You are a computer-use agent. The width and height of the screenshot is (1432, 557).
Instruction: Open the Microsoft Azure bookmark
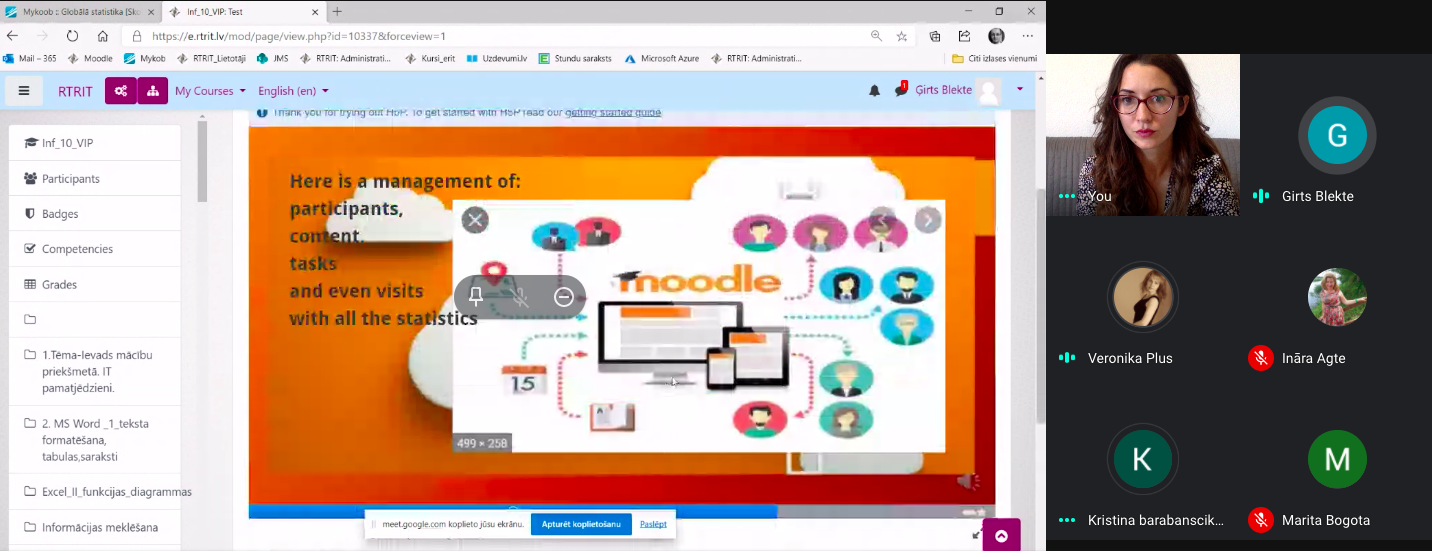pyautogui.click(x=662, y=58)
